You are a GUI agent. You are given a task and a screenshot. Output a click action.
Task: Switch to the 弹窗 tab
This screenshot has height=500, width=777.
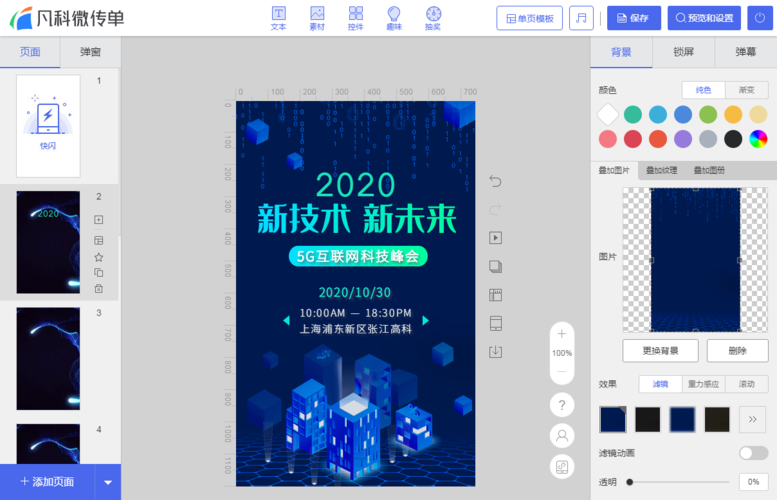90,52
